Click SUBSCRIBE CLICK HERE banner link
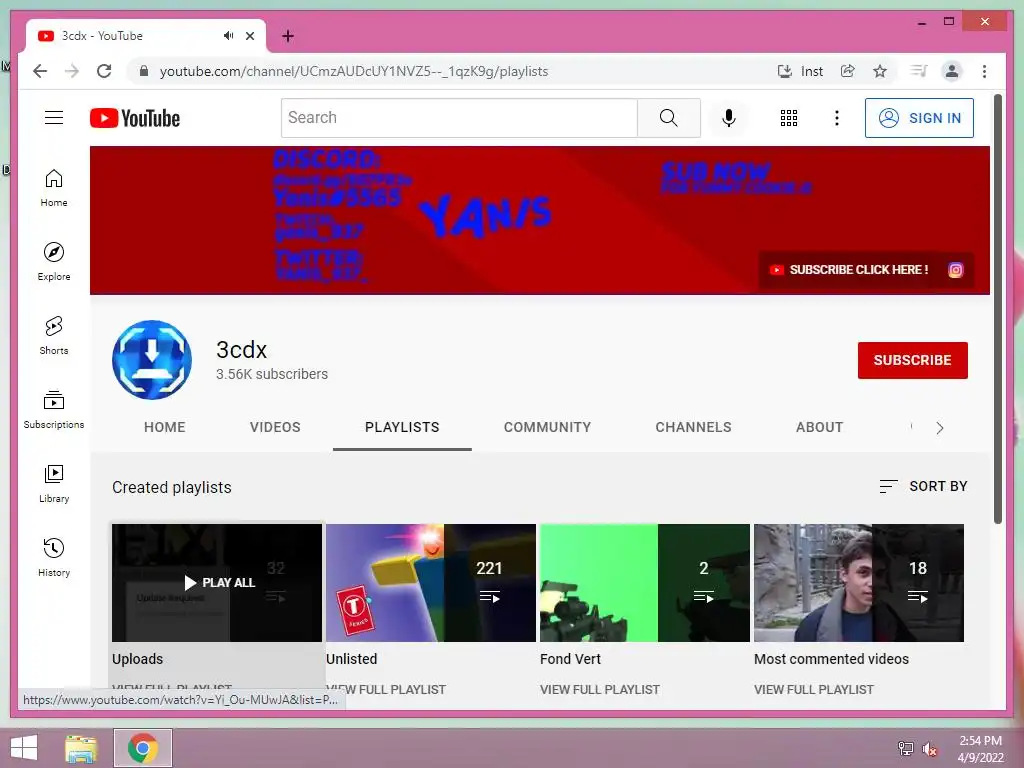This screenshot has height=768, width=1024. click(849, 270)
